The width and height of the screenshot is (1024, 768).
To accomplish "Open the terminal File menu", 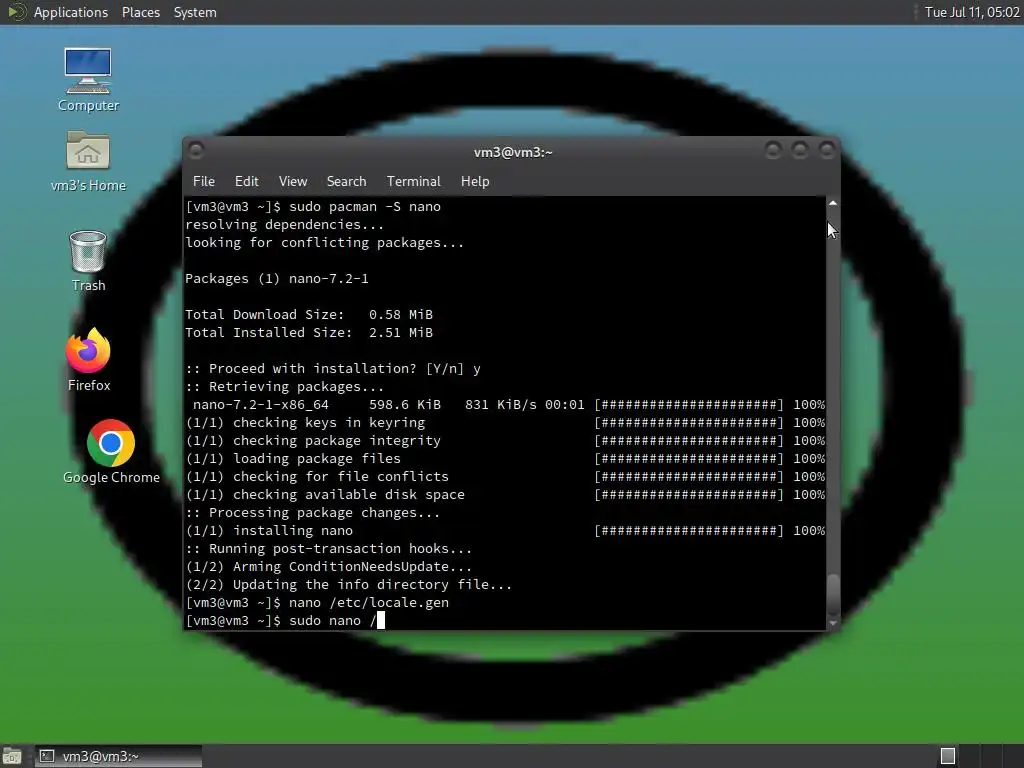I will click(x=204, y=182).
